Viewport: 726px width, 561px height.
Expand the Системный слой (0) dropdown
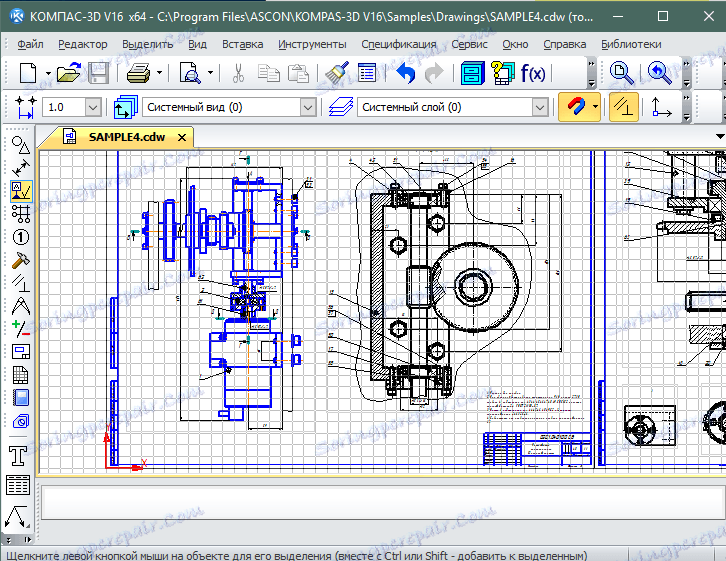pos(539,107)
